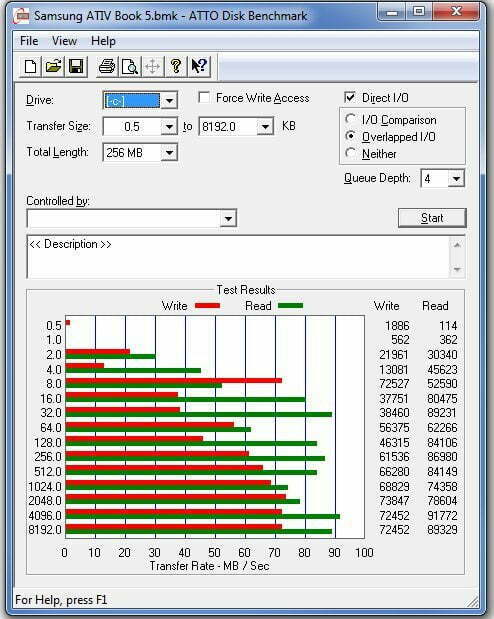Start the disk benchmark
This screenshot has height=619, width=494.
tap(432, 218)
